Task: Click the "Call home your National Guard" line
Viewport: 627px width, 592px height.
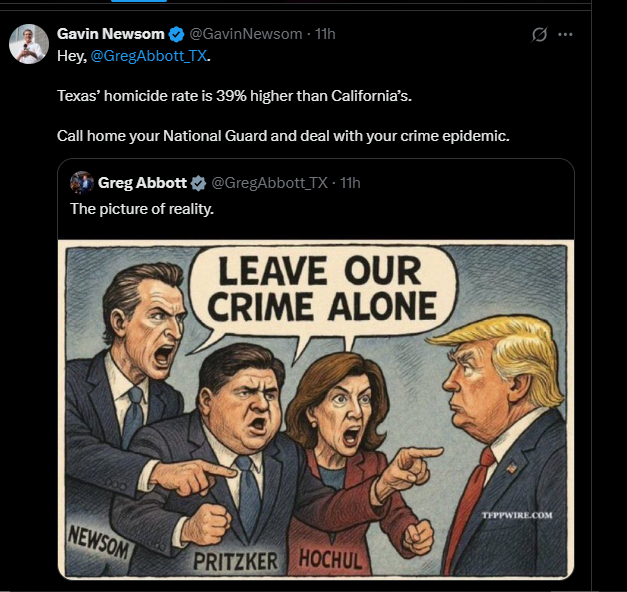Action: coord(283,136)
